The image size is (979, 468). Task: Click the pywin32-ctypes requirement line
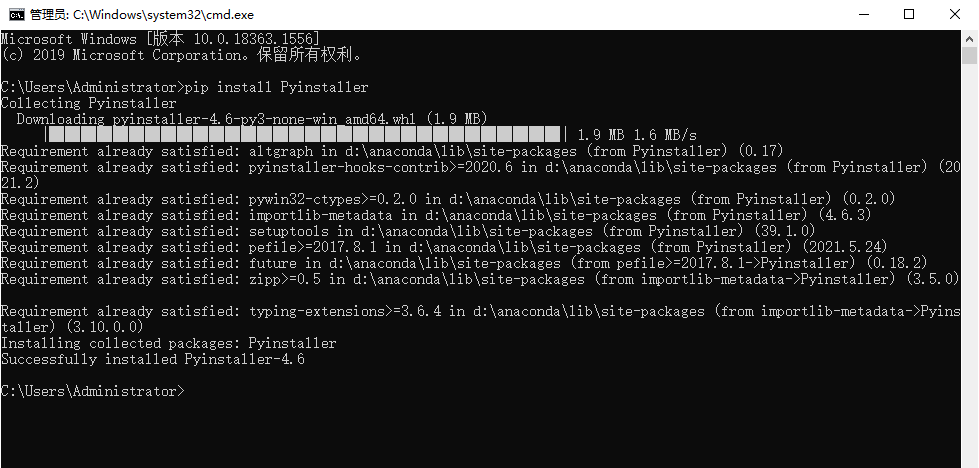[x=448, y=199]
